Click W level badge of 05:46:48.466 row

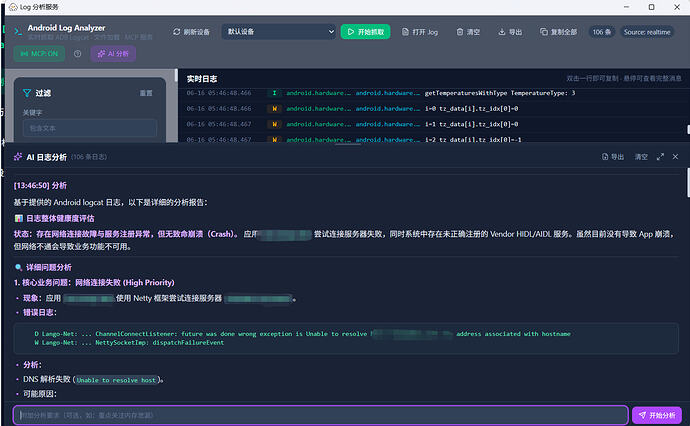pyautogui.click(x=275, y=108)
